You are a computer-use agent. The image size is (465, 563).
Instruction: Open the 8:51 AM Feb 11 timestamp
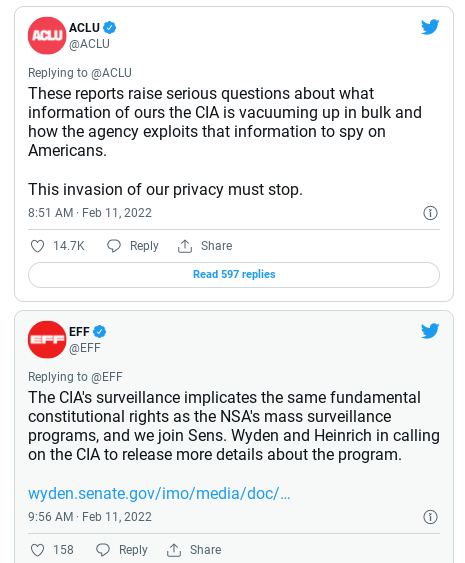(x=90, y=213)
